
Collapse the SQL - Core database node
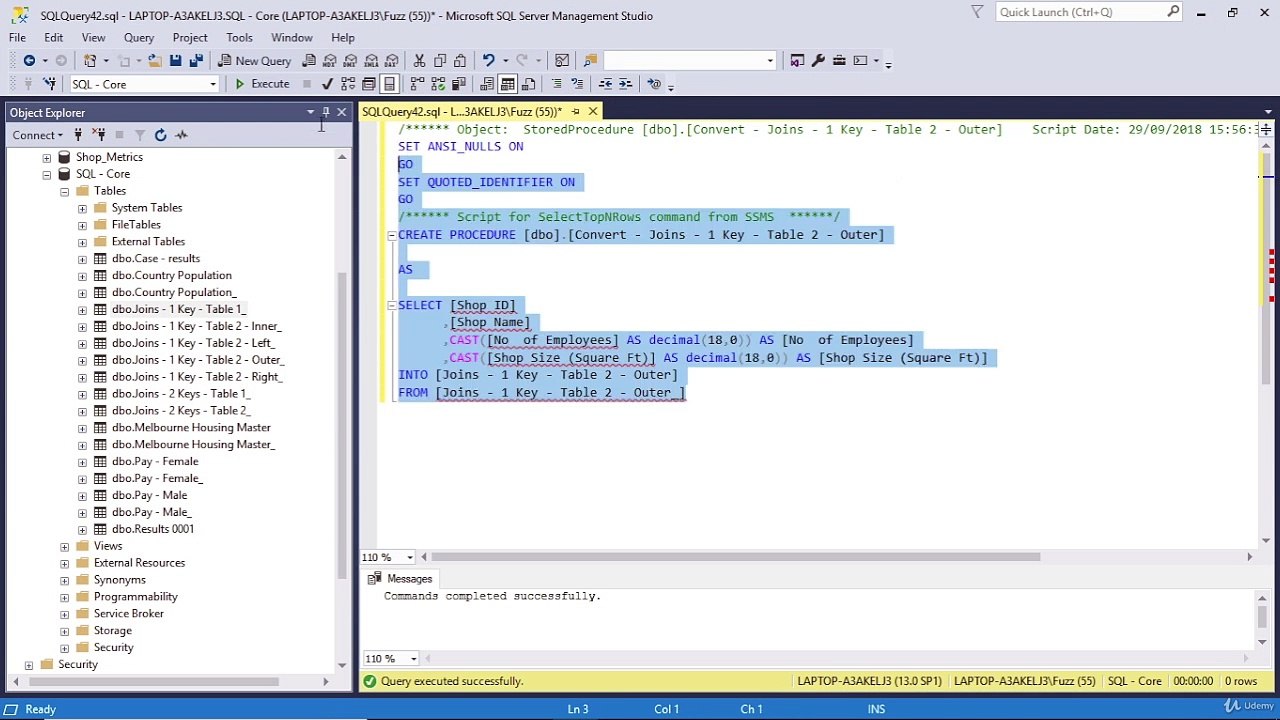47,174
